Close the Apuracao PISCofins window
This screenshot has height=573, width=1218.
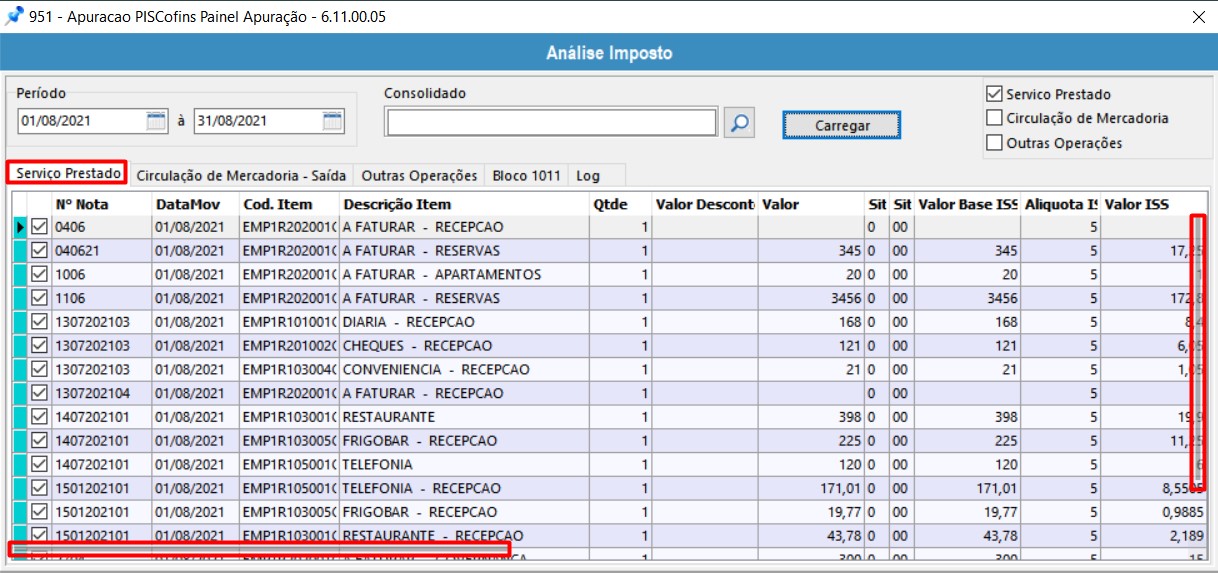tap(1198, 16)
